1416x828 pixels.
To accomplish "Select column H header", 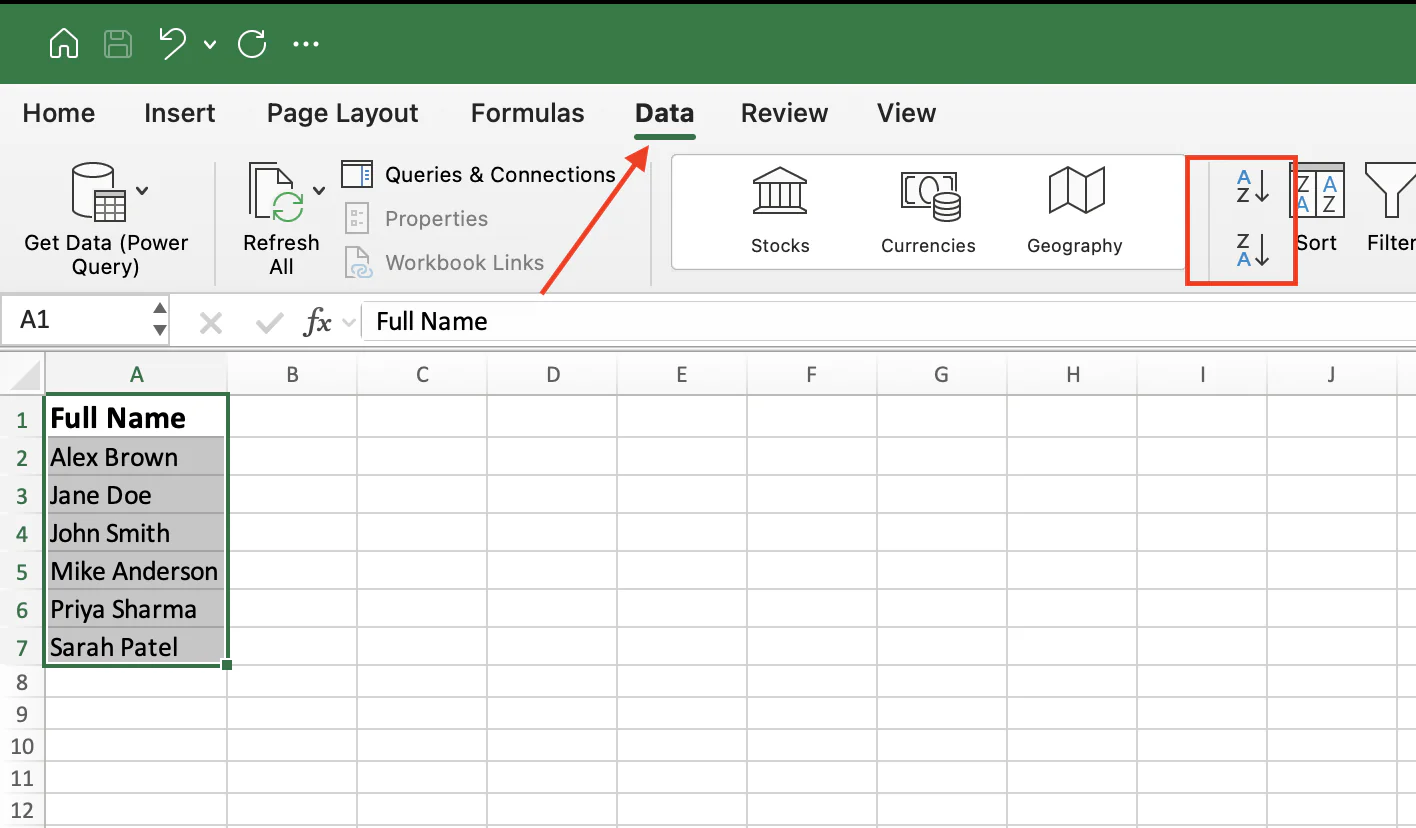I will [1072, 375].
